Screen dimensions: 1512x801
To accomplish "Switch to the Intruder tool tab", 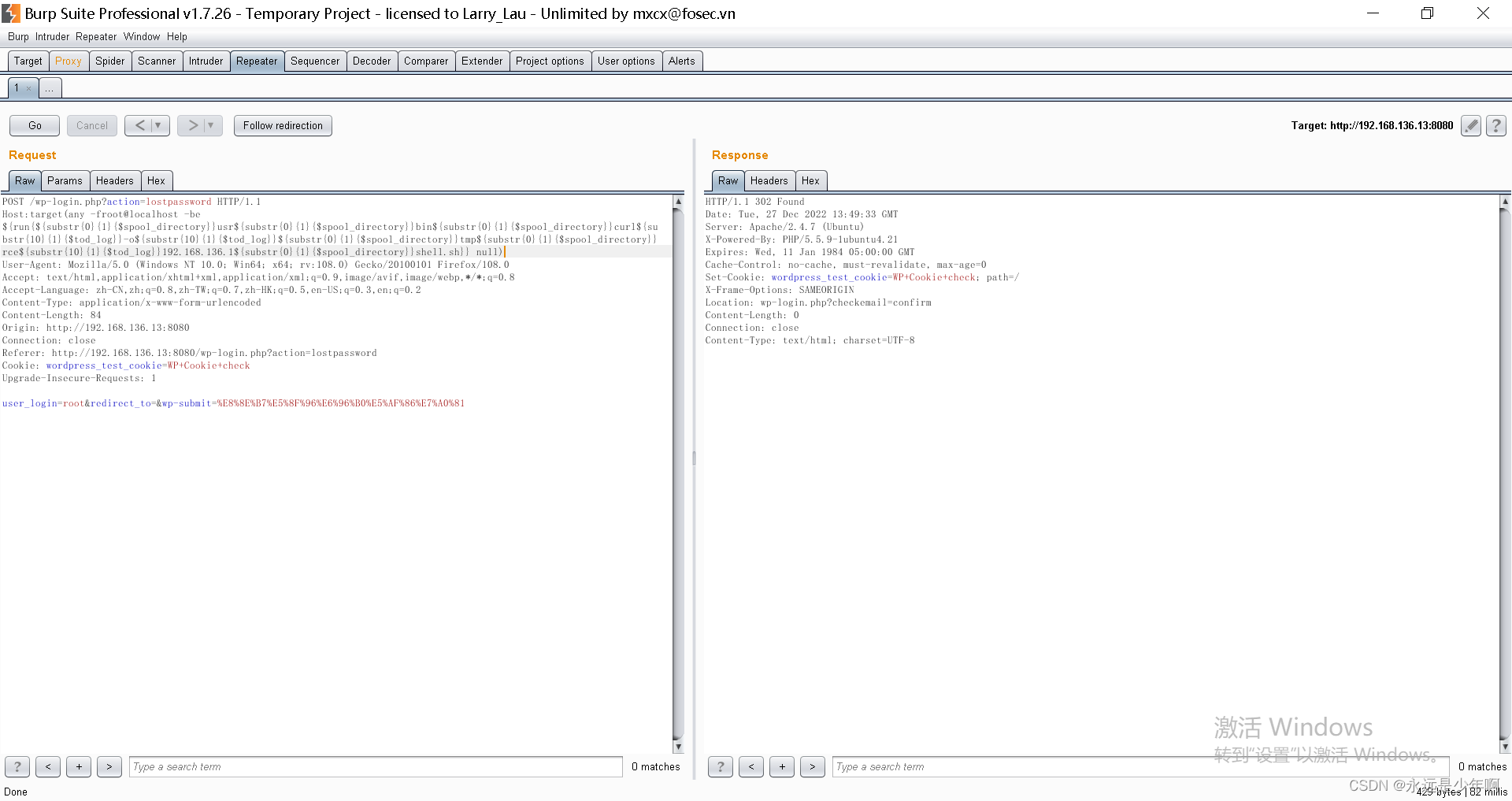I will click(206, 61).
